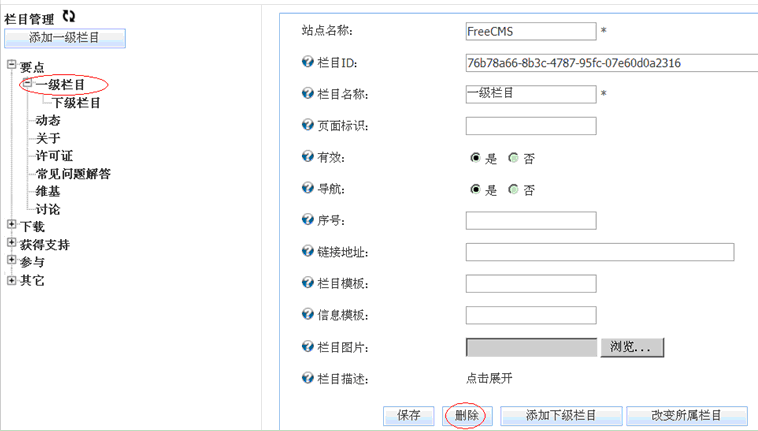Select 关于 in the tree
Image resolution: width=758 pixels, height=431 pixels.
click(47, 139)
